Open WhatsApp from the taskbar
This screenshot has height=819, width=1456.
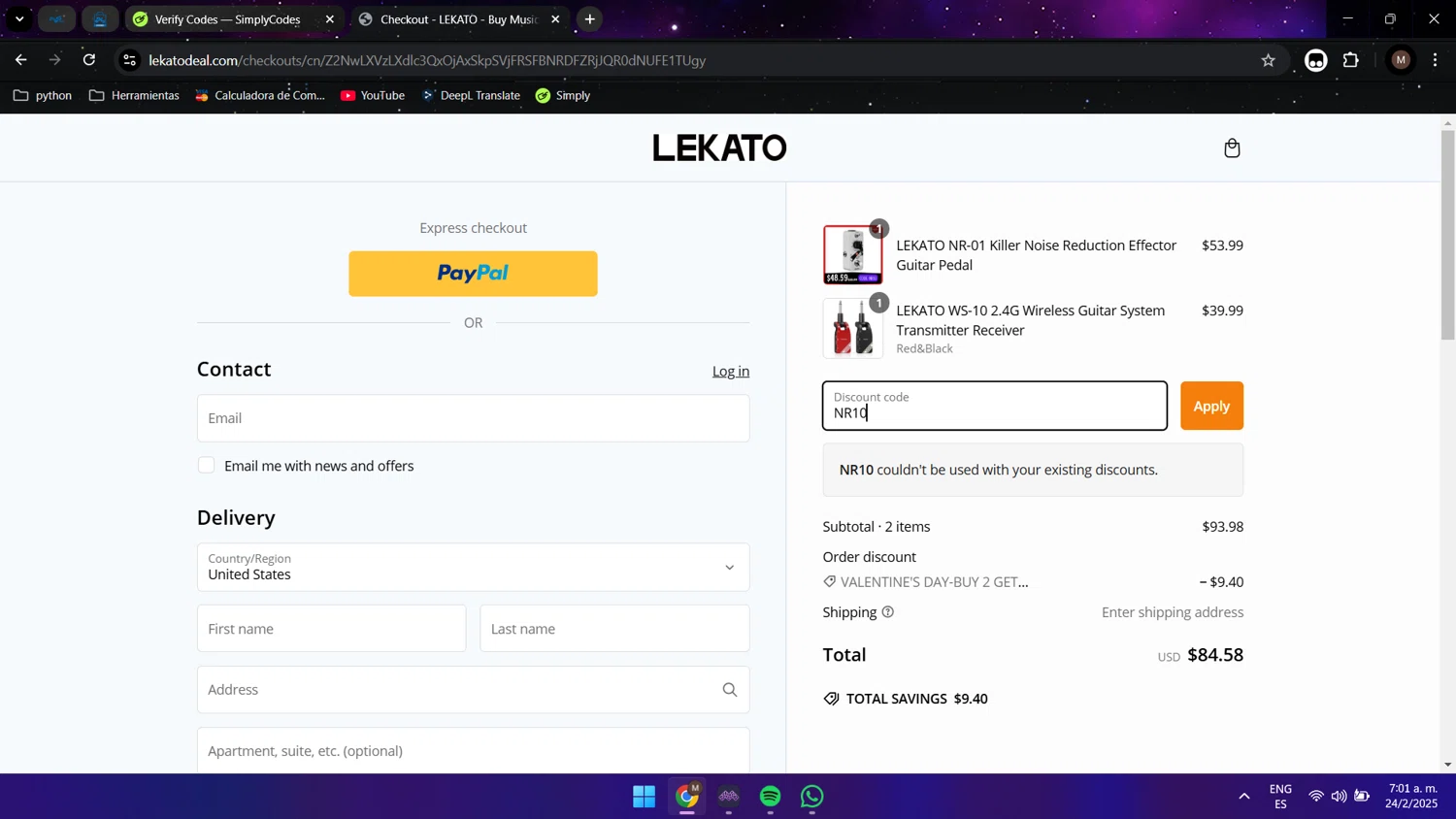pyautogui.click(x=812, y=797)
